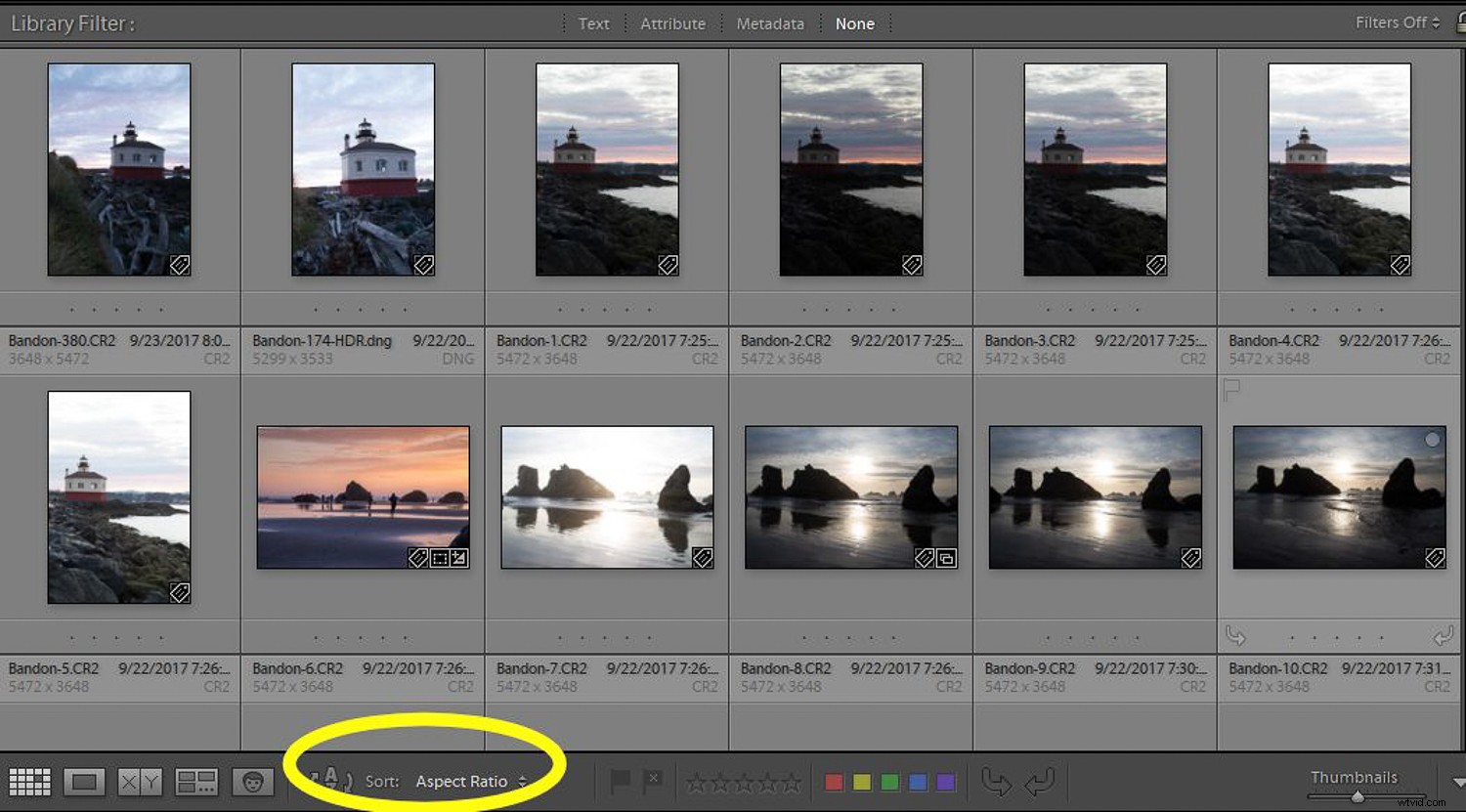Open Survey view
This screenshot has width=1466, height=812.
point(195,781)
